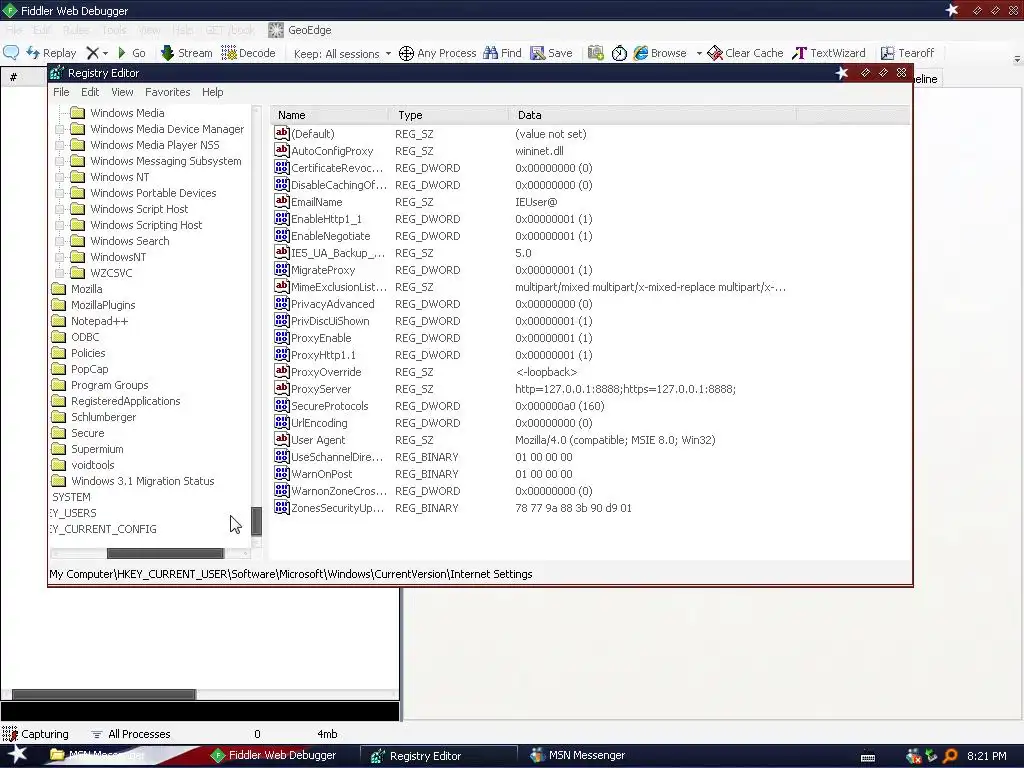Select Windows 3.1 Migration Status key
Viewport: 1024px width, 768px height.
142,481
